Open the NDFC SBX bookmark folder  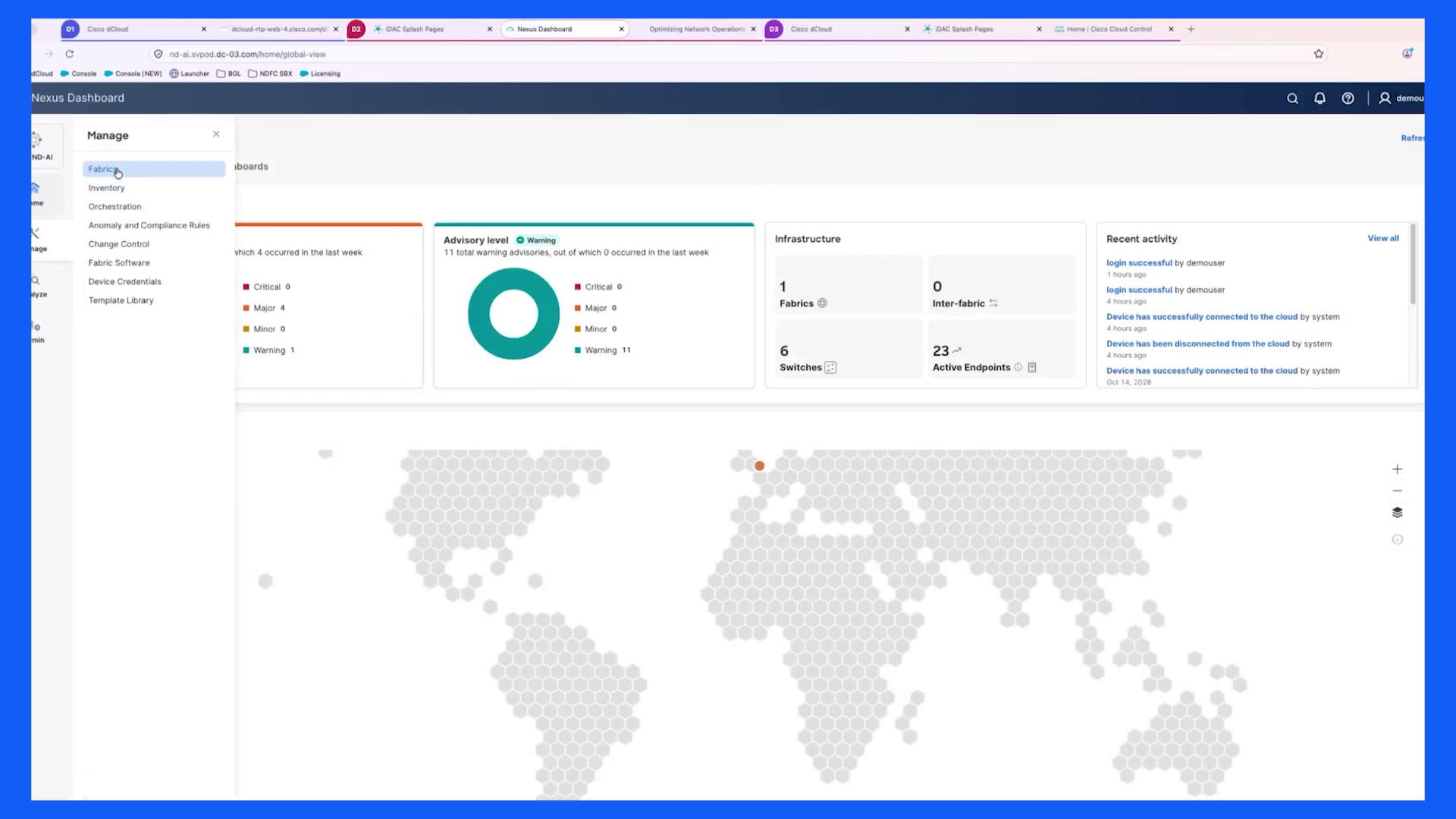270,74
